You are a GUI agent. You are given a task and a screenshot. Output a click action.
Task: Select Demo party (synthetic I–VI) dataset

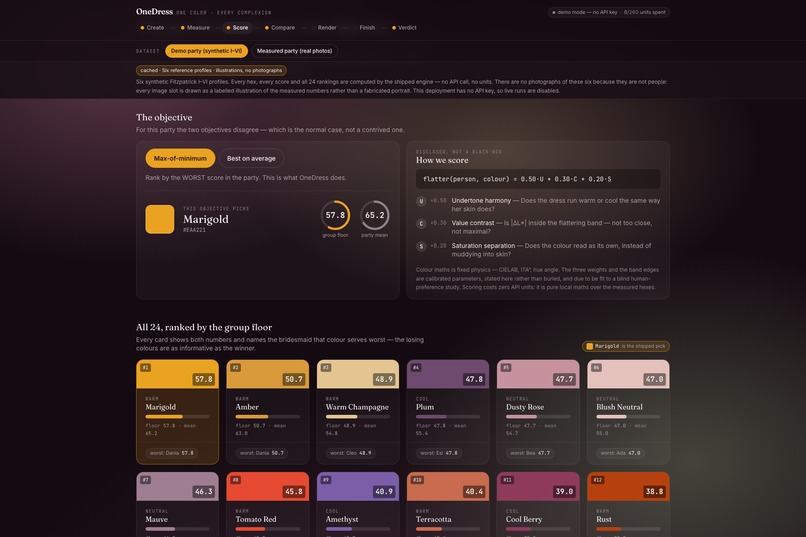206,51
